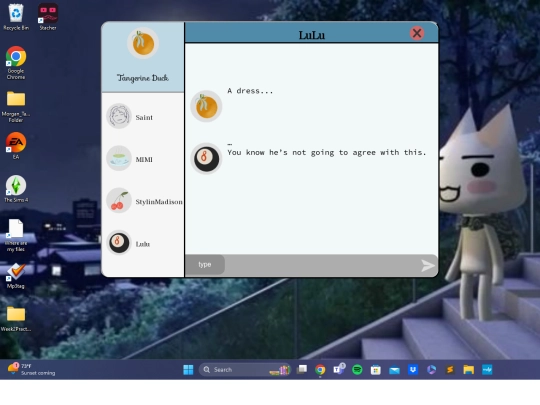Open the Windows Start menu
Viewport: 540px width, 405px height.
[x=188, y=370]
